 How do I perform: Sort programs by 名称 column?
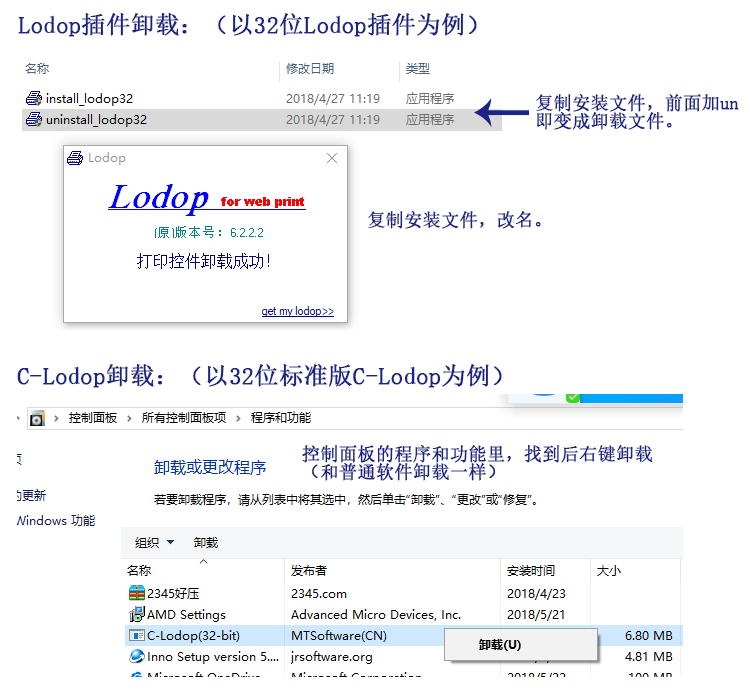139,571
